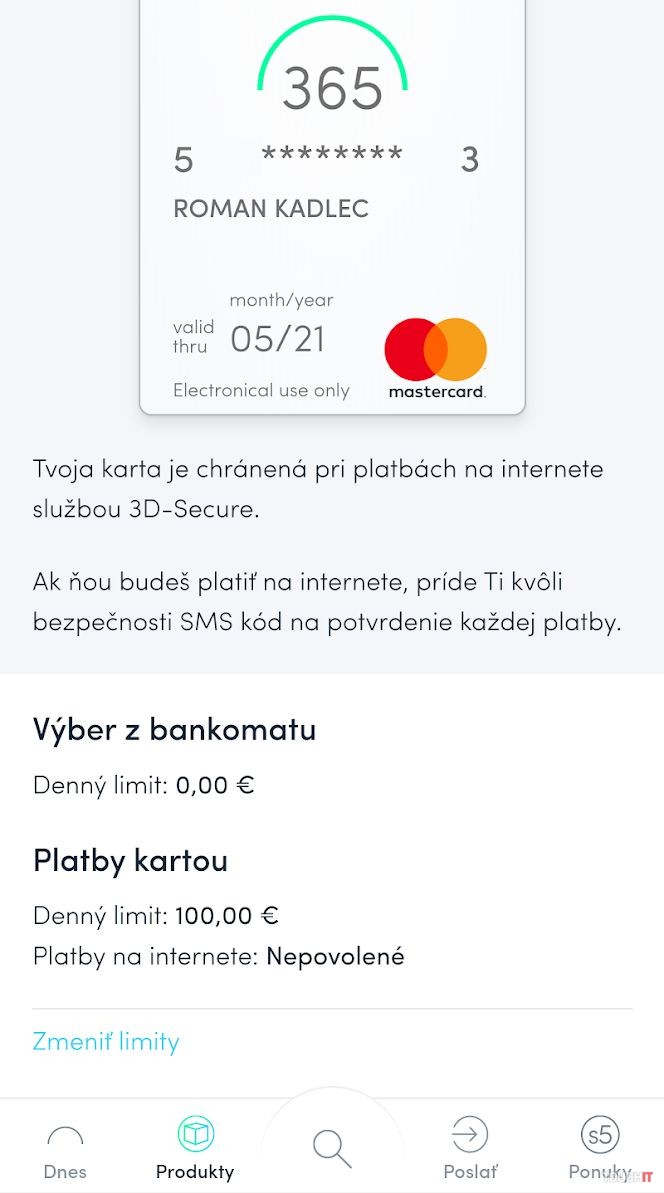Tap the ATM daily limit 0,00 €
The width and height of the screenshot is (664, 1193).
[215, 785]
